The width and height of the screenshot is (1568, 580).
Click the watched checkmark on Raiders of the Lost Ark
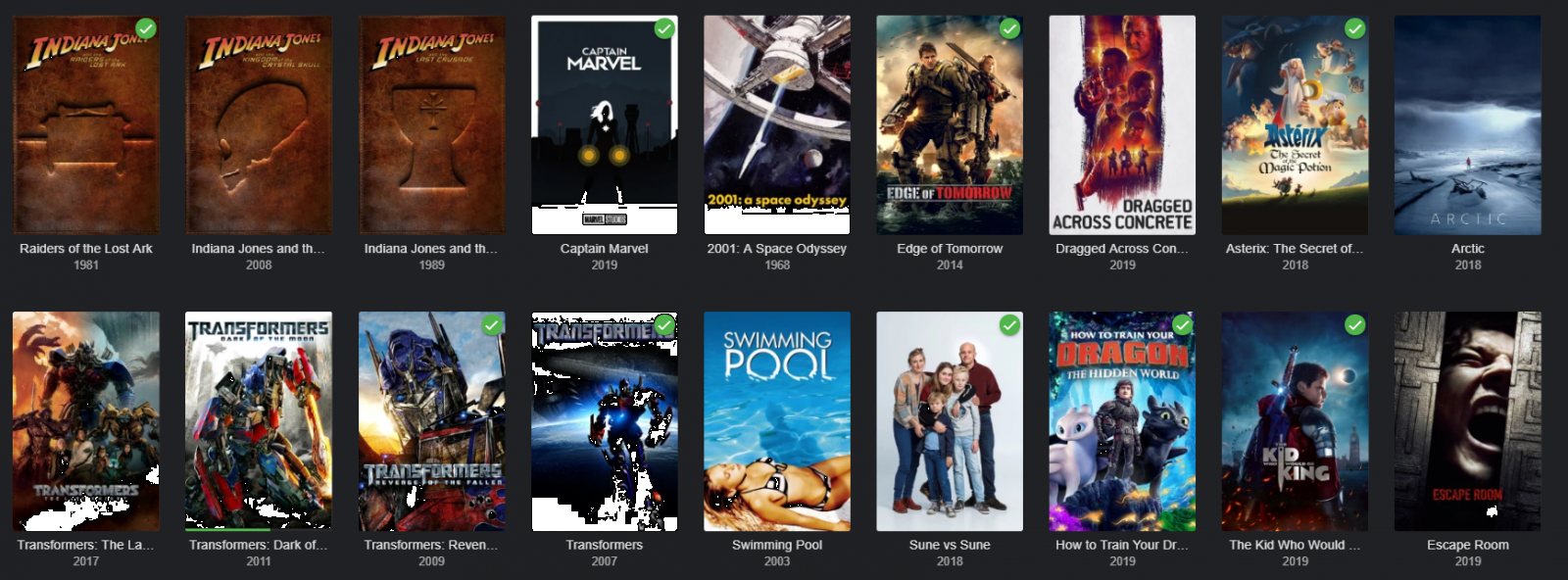coord(146,28)
